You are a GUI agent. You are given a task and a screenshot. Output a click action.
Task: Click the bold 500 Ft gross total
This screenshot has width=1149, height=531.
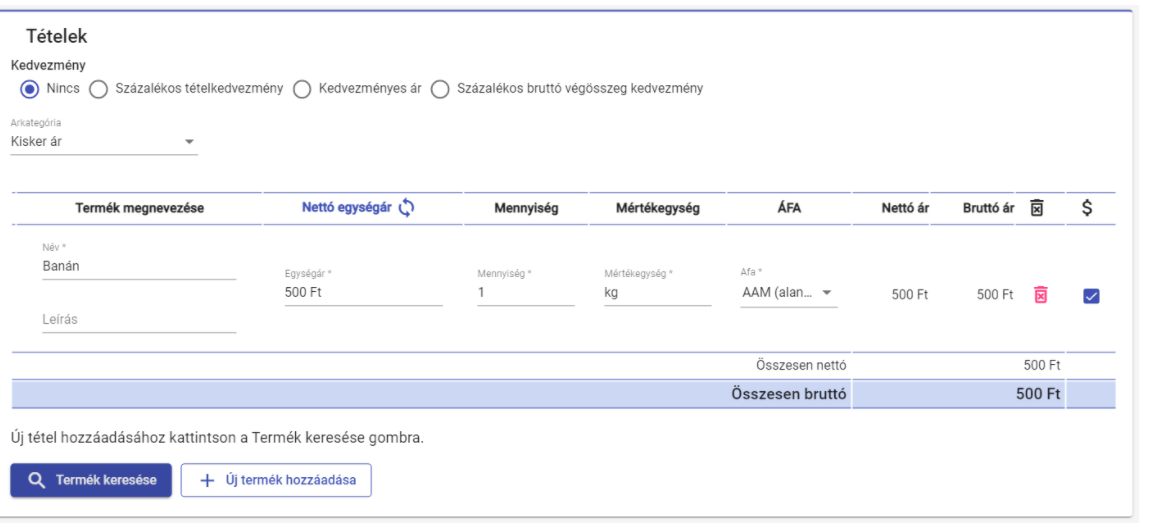click(1038, 394)
